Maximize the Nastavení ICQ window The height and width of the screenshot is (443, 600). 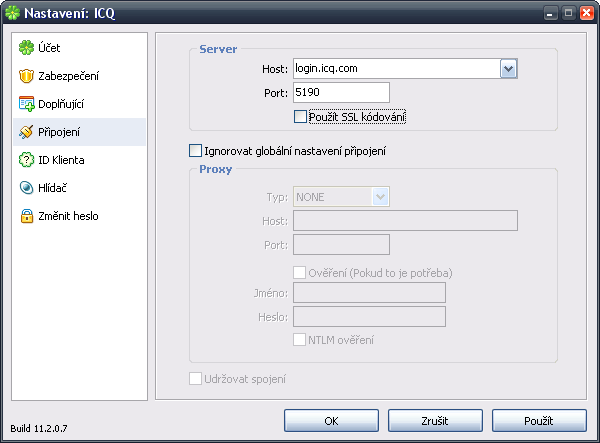(x=569, y=13)
